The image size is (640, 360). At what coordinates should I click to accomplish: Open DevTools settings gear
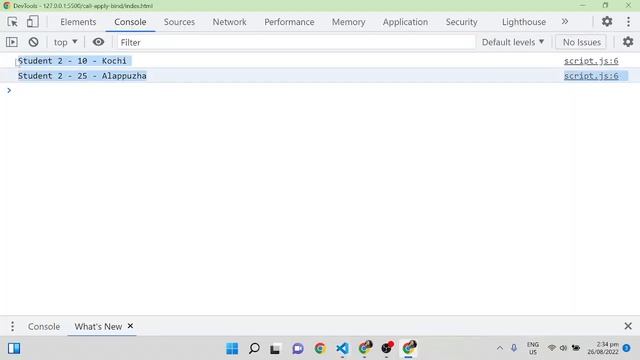(607, 22)
